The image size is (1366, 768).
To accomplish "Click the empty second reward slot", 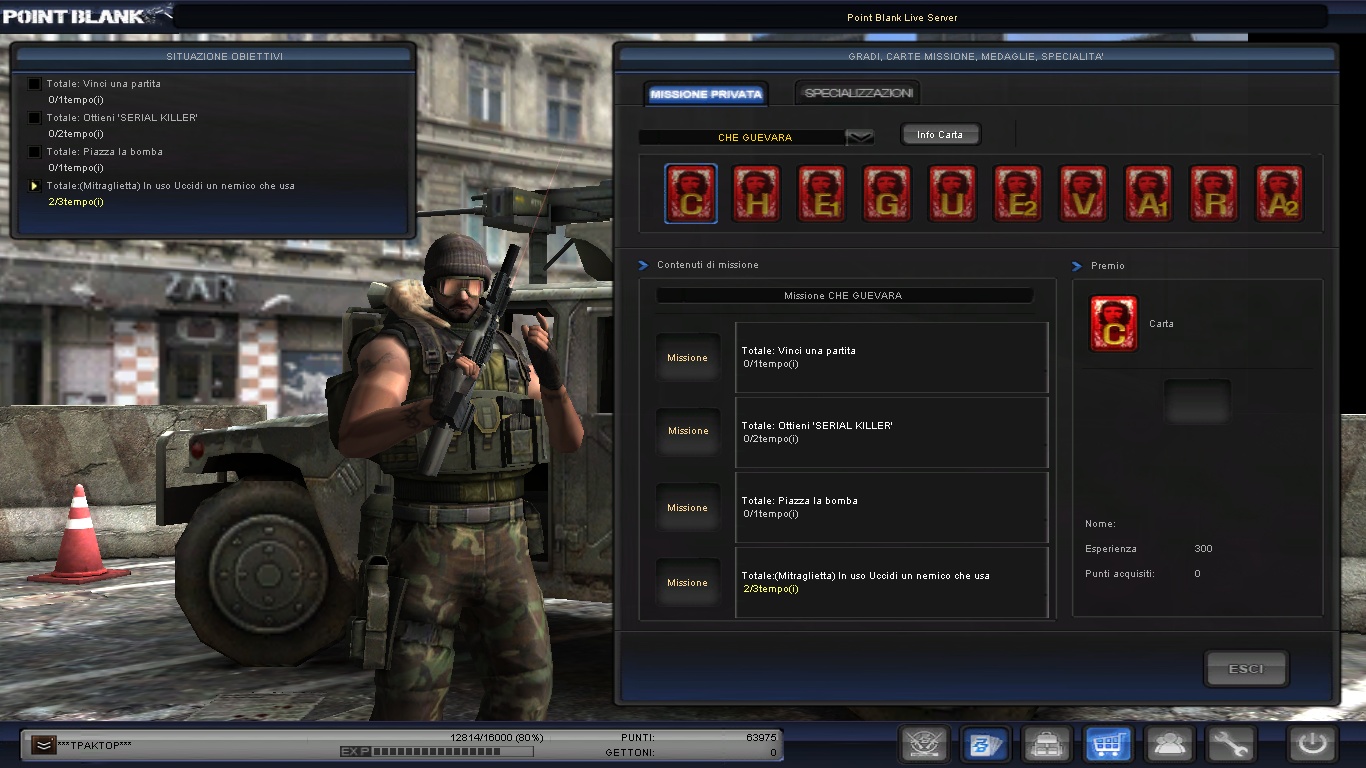I will [x=1197, y=401].
